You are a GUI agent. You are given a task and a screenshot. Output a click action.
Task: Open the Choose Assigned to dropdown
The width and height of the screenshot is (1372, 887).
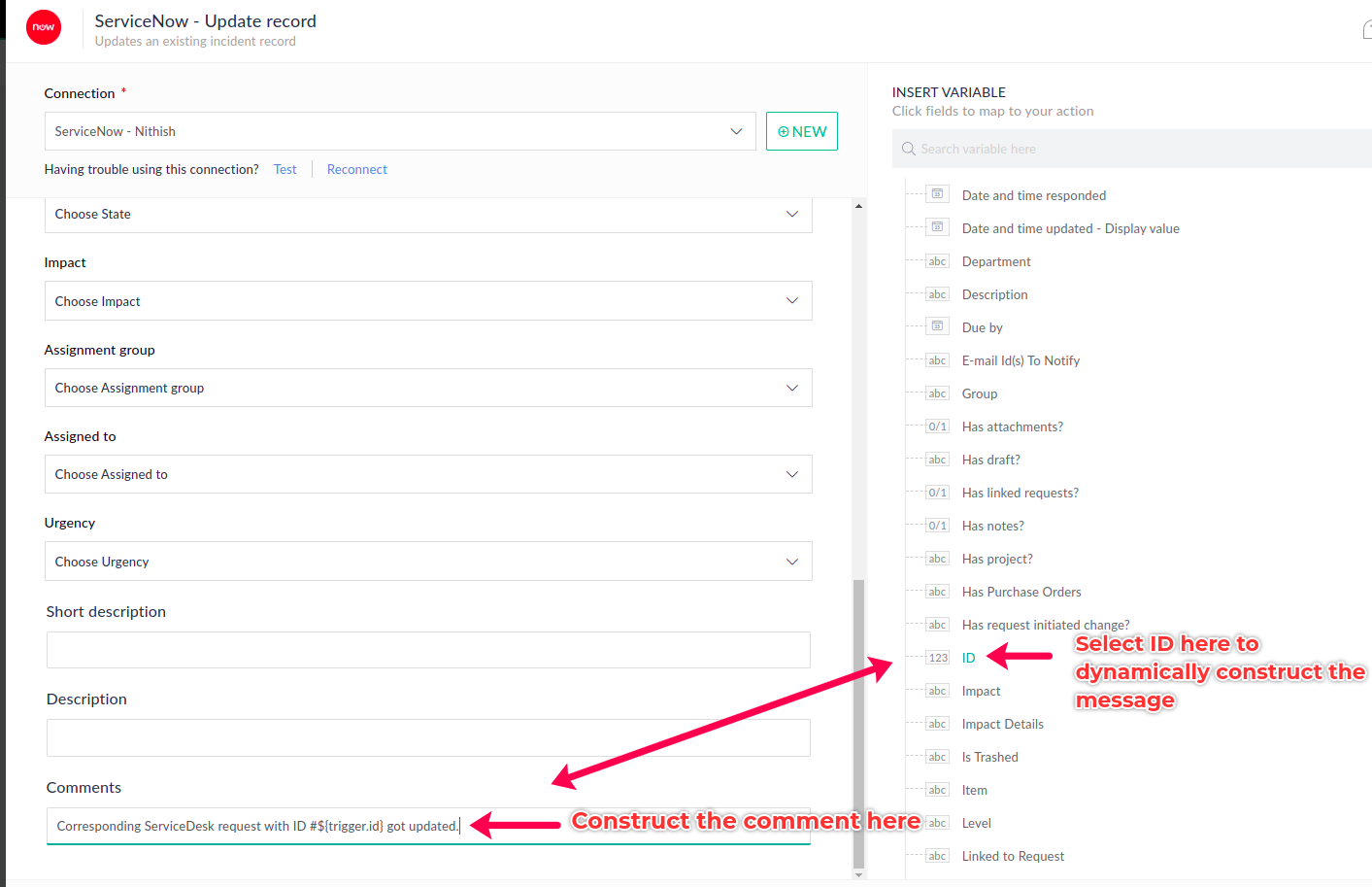pyautogui.click(x=428, y=474)
